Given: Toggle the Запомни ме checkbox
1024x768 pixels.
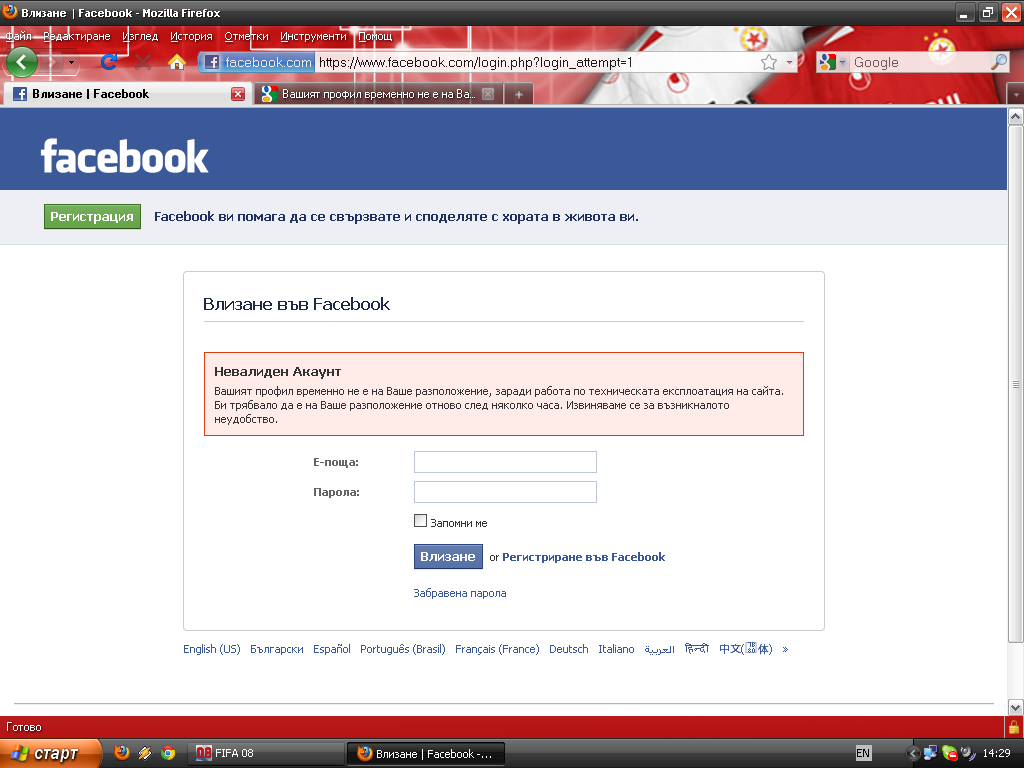Looking at the screenshot, I should tap(421, 521).
